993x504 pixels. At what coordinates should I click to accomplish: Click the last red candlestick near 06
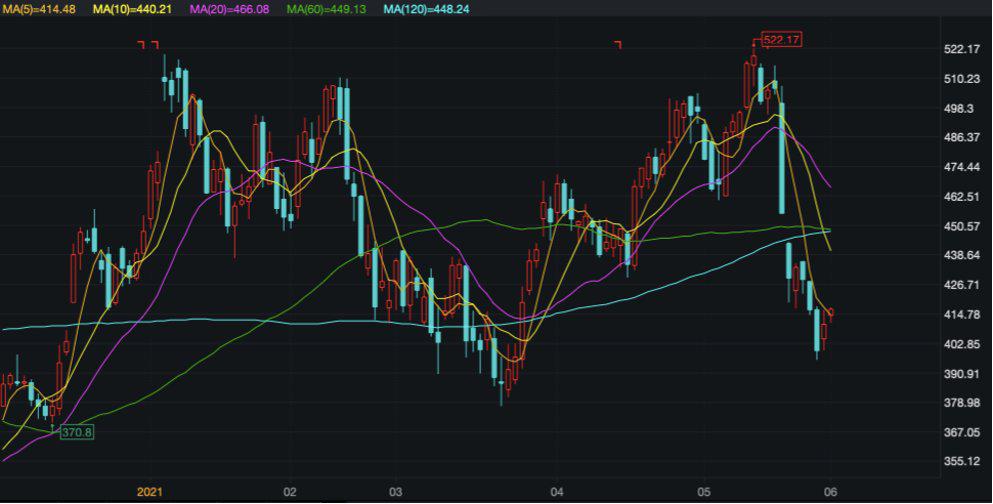(x=831, y=313)
